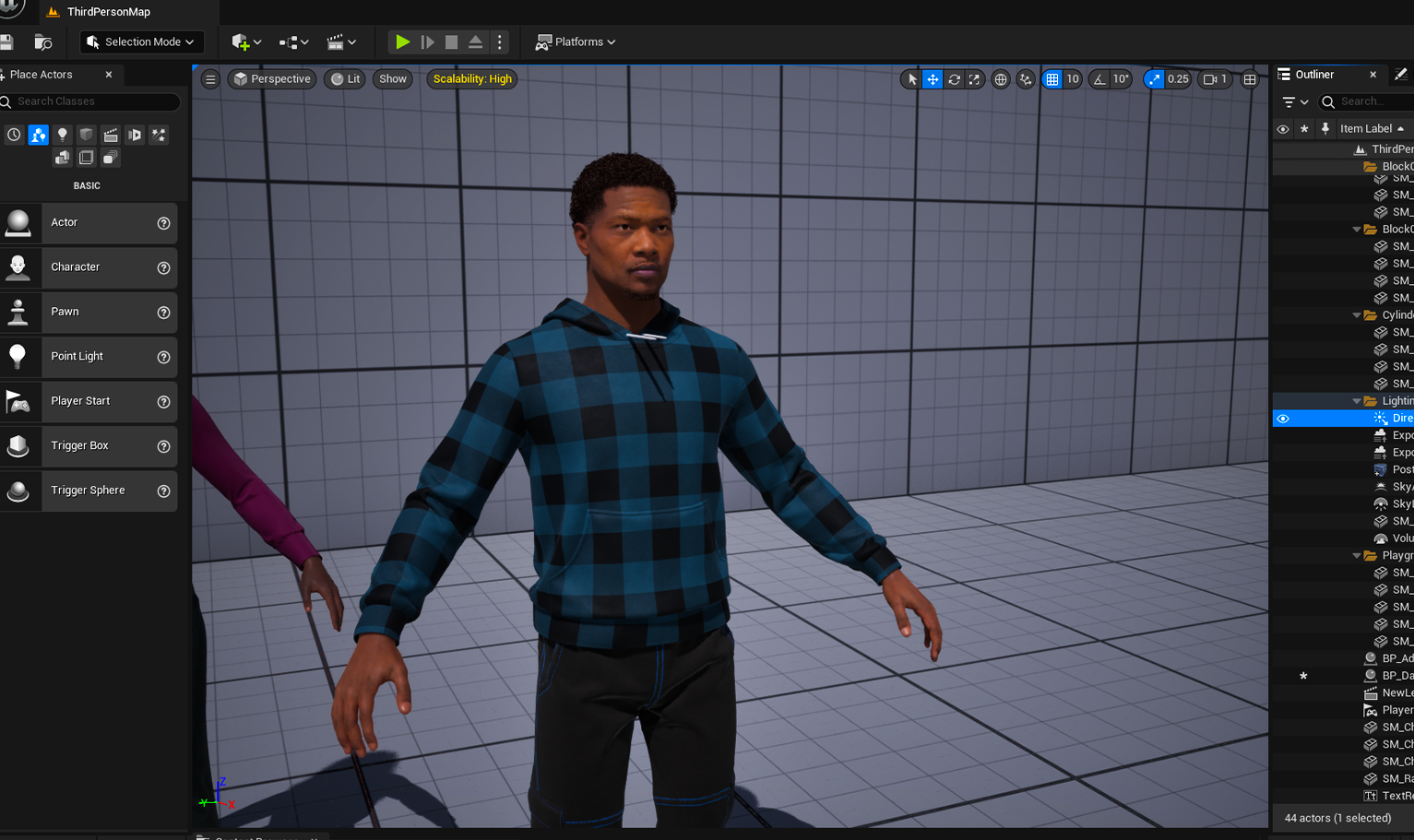This screenshot has height=840, width=1414.
Task: Open the Cinematics dropdown in toolbar
Action: pyautogui.click(x=341, y=42)
